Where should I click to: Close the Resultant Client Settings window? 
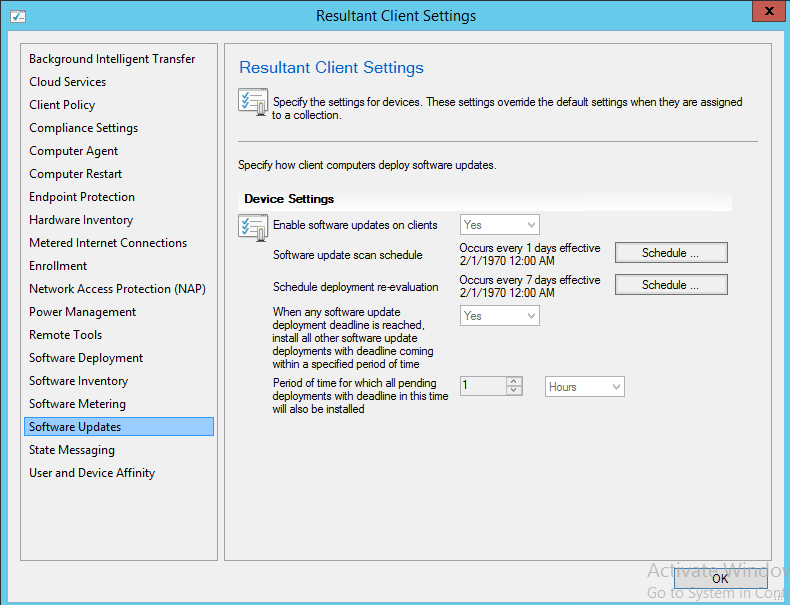[765, 12]
